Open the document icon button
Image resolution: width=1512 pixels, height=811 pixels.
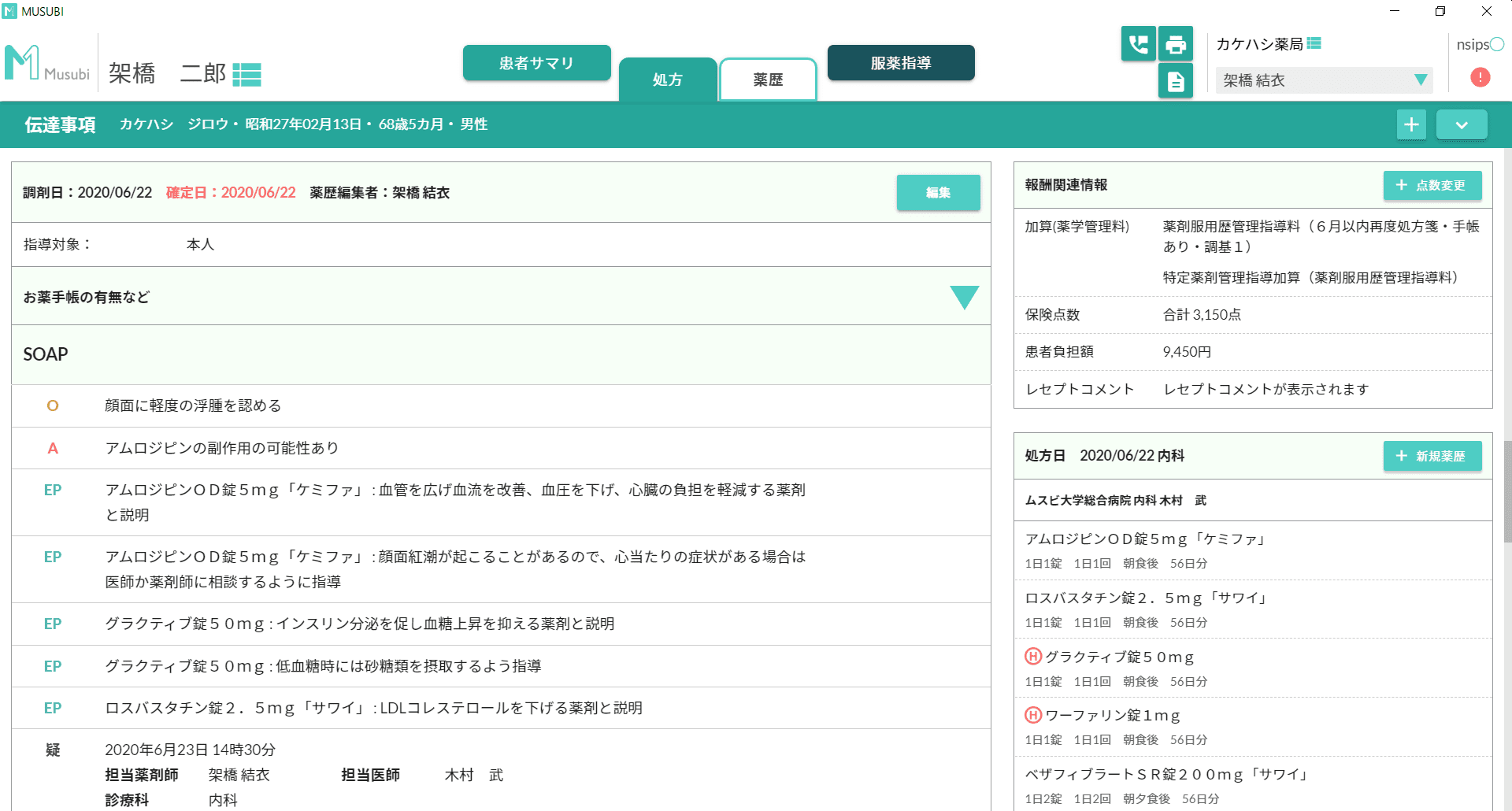click(x=1176, y=81)
